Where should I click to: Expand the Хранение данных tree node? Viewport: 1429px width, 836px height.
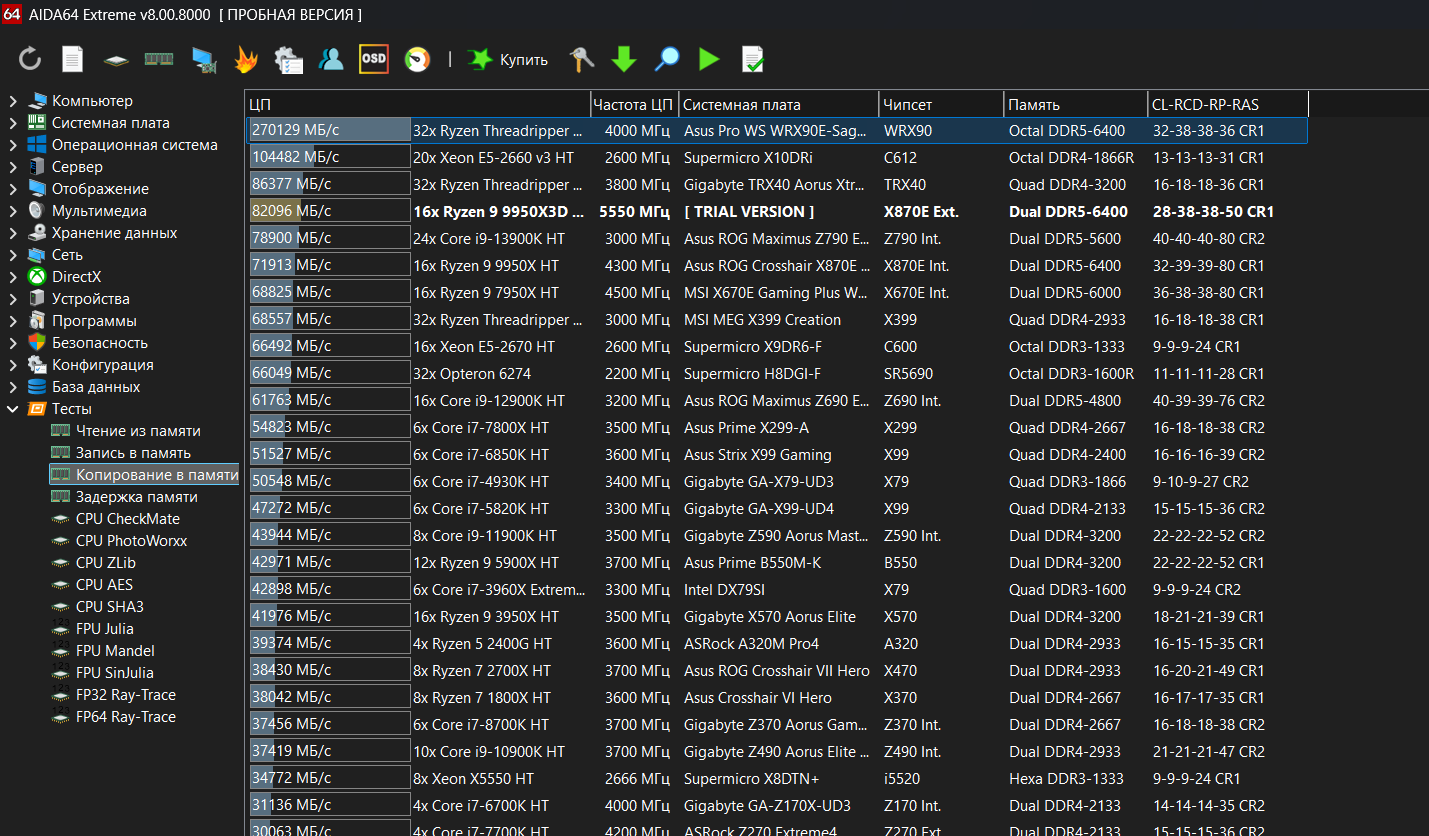[x=13, y=233]
